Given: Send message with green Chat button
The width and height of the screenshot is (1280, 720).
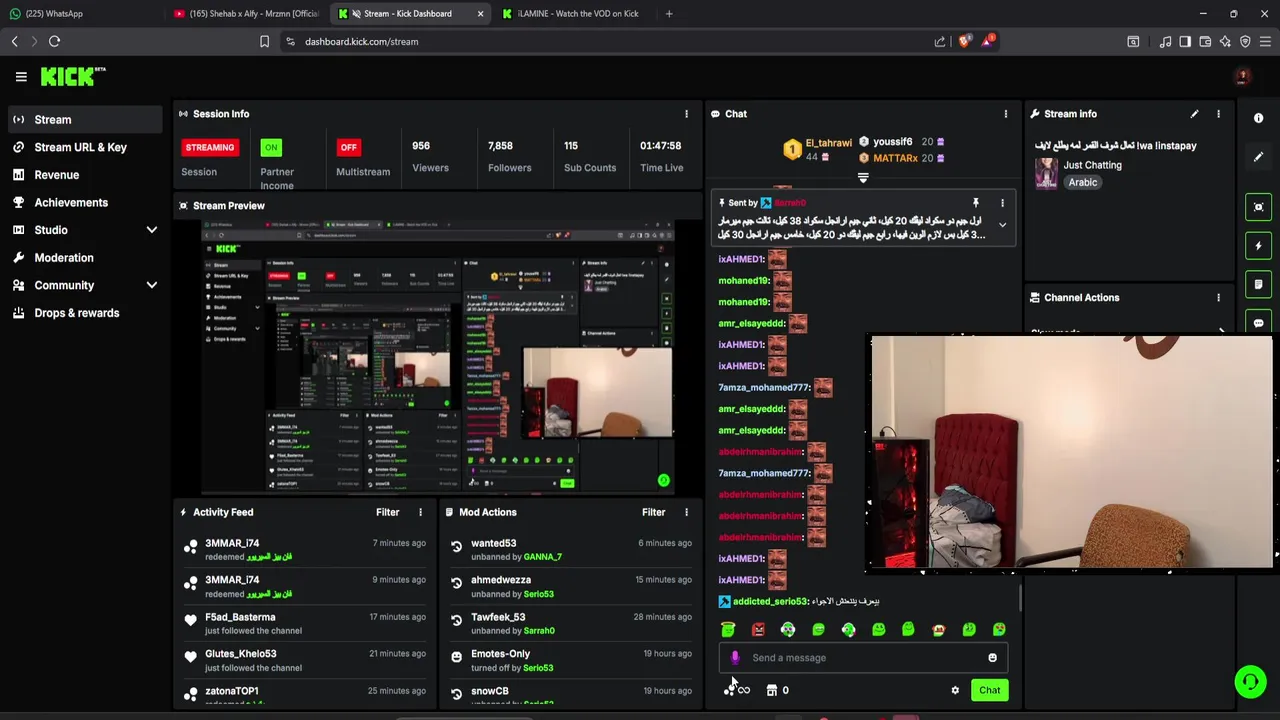Looking at the screenshot, I should pyautogui.click(x=989, y=690).
